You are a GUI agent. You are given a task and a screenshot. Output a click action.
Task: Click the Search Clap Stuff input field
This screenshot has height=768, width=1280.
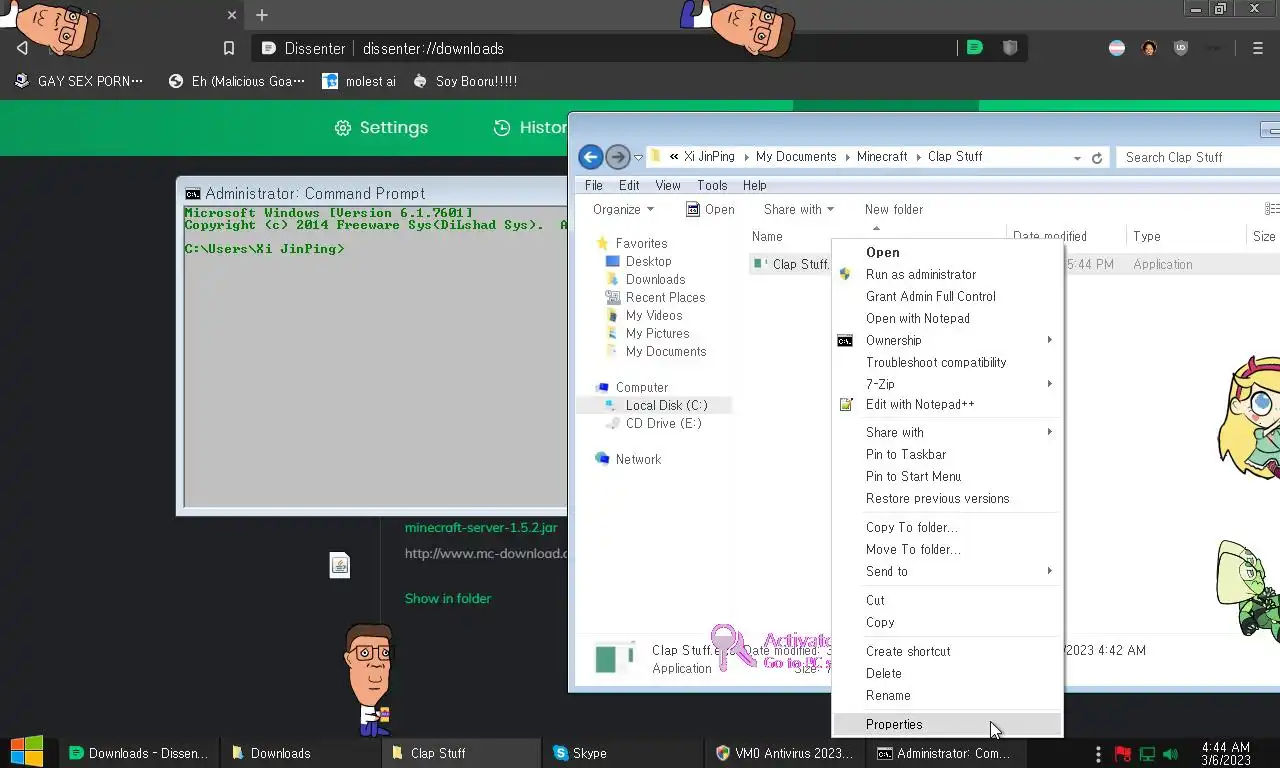(1199, 157)
